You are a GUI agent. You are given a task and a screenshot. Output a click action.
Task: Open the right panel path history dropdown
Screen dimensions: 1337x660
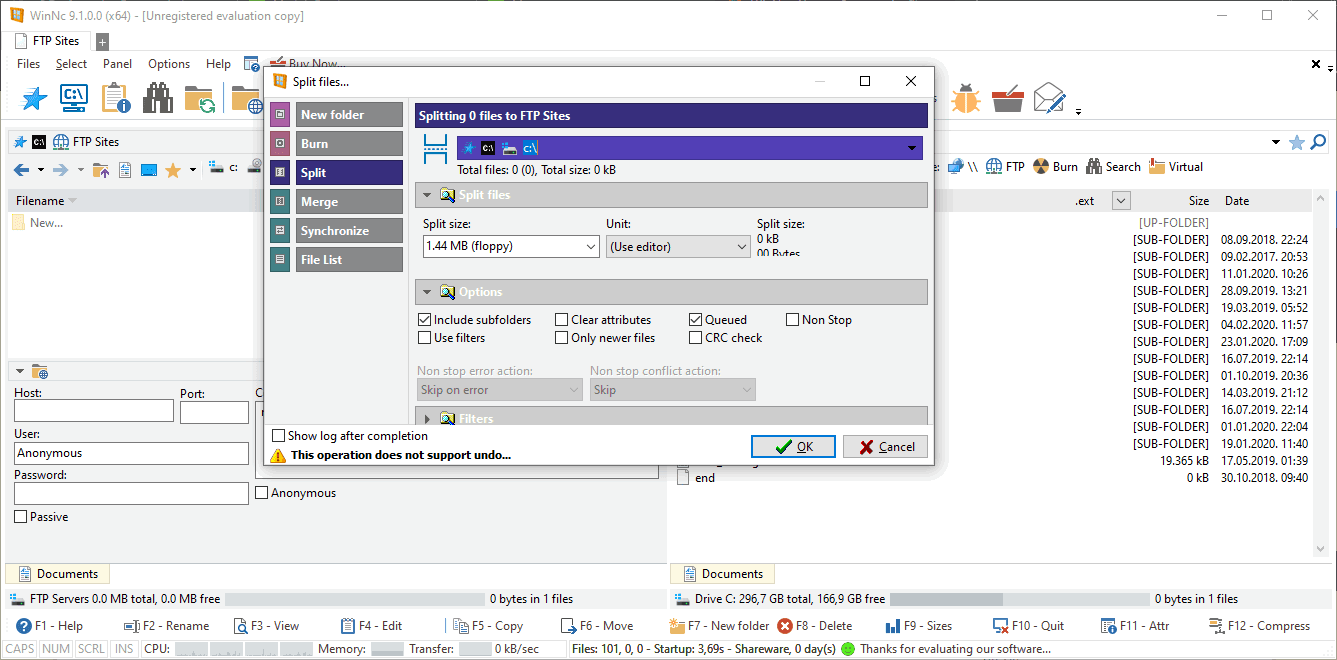coord(1276,142)
